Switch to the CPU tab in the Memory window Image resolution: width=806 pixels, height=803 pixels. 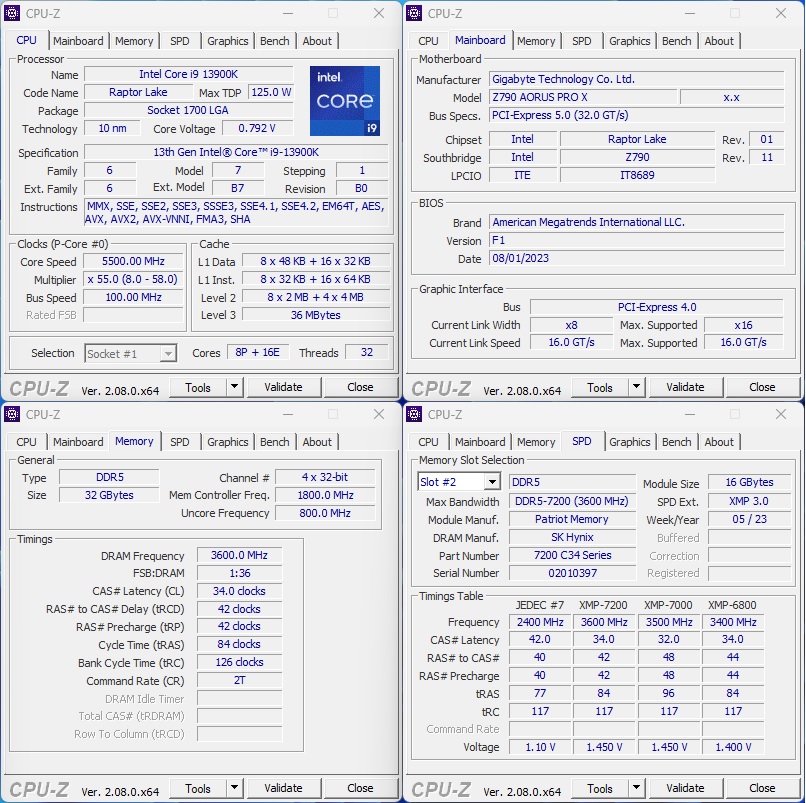tap(26, 442)
